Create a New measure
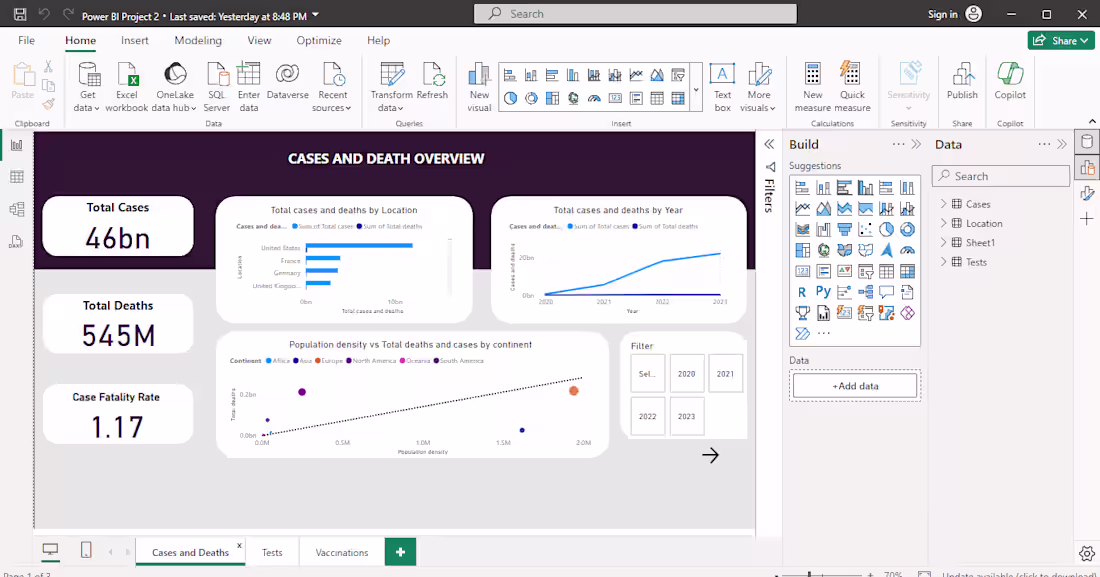Image resolution: width=1100 pixels, height=577 pixels. pos(812,87)
